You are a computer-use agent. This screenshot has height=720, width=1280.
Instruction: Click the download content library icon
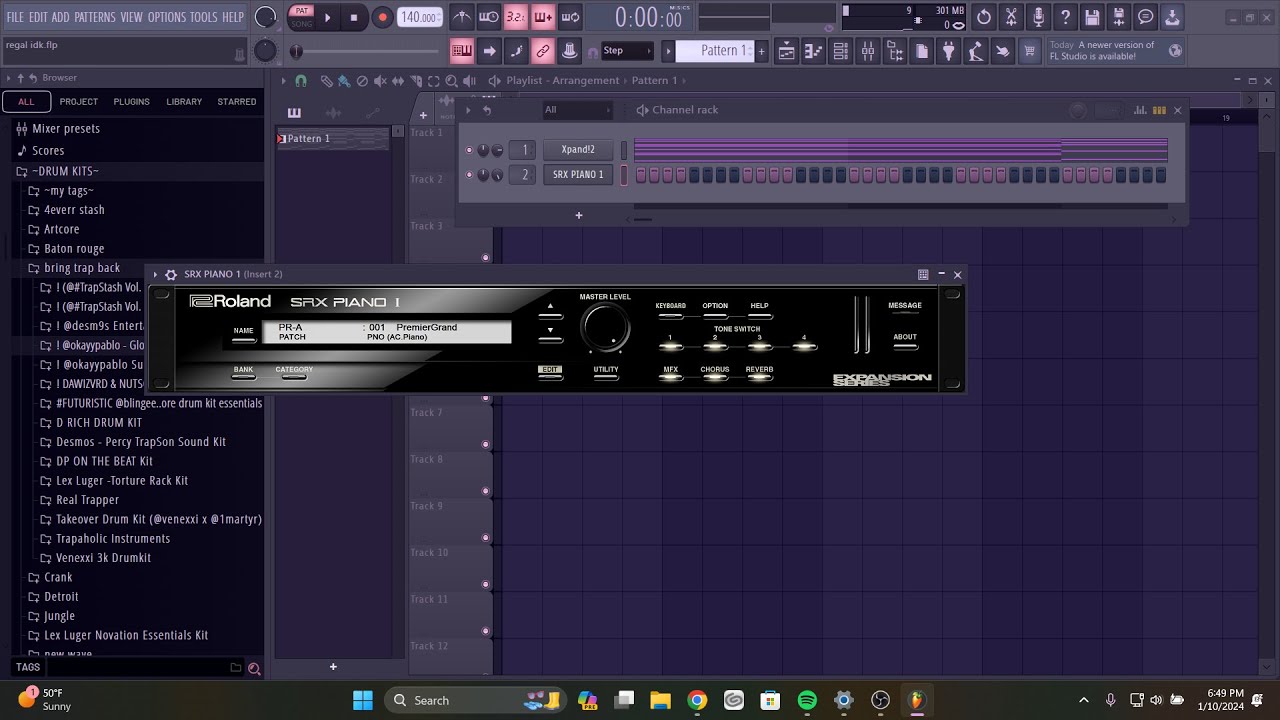1173,17
